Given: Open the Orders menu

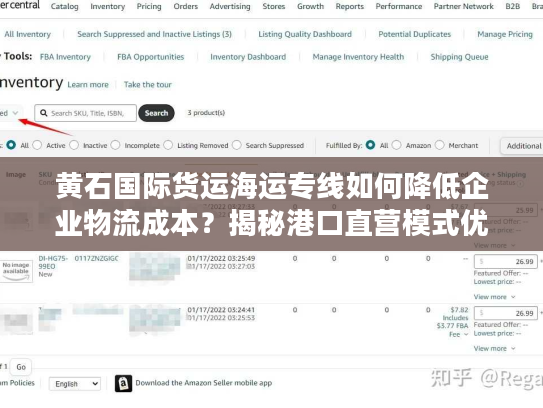Looking at the screenshot, I should [186, 6].
